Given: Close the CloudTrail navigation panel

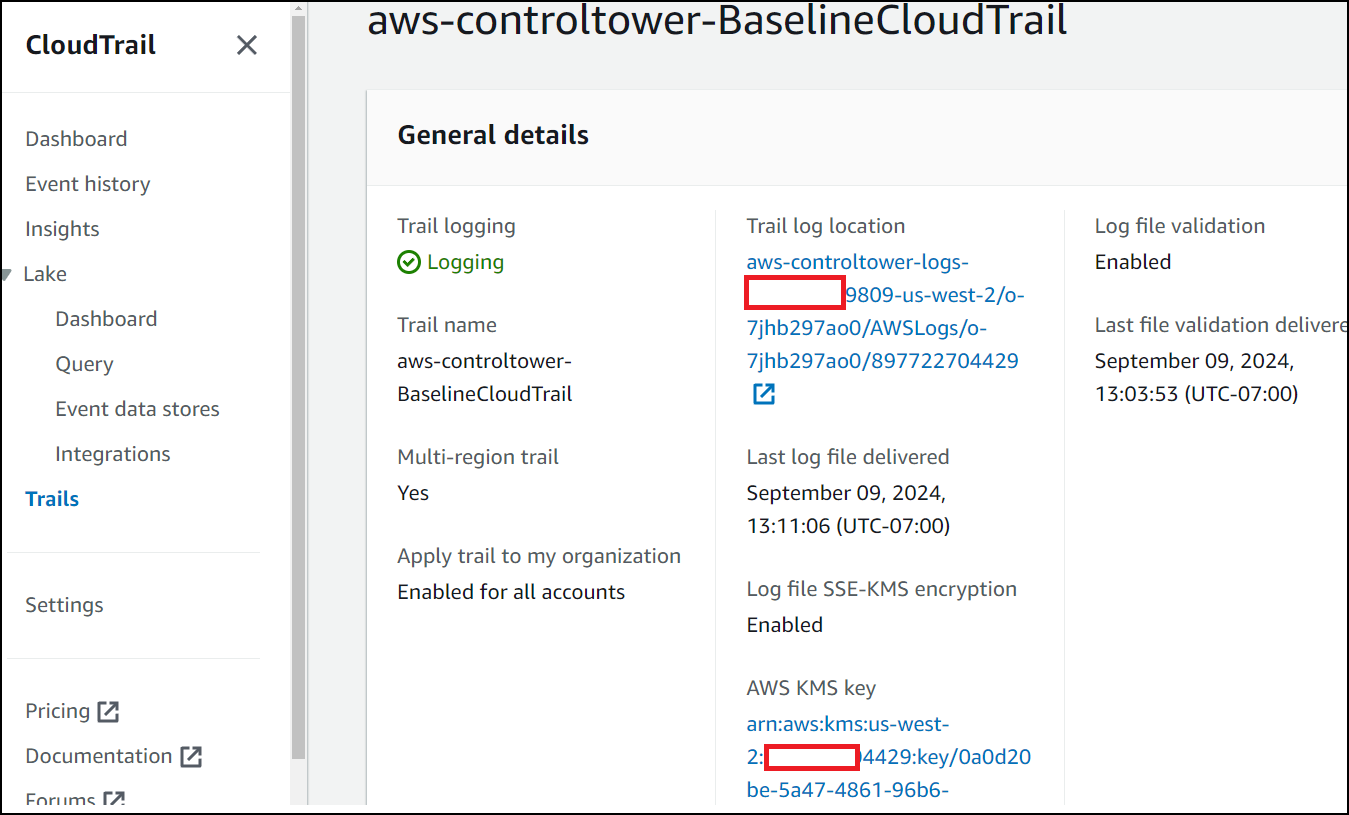Looking at the screenshot, I should [246, 45].
